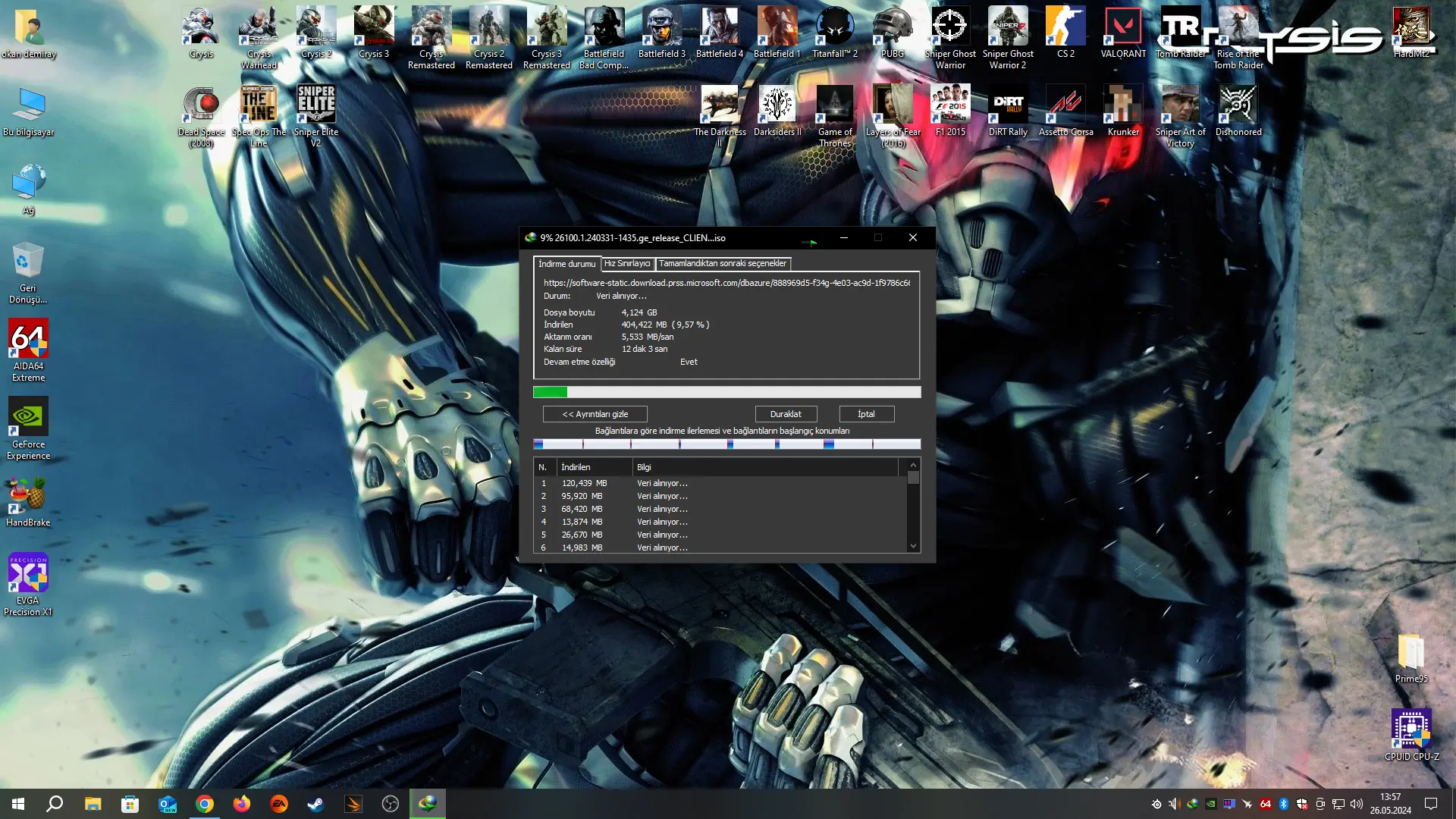Open CPUID CPU-Z desktop icon
Image resolution: width=1456 pixels, height=819 pixels.
[1411, 734]
